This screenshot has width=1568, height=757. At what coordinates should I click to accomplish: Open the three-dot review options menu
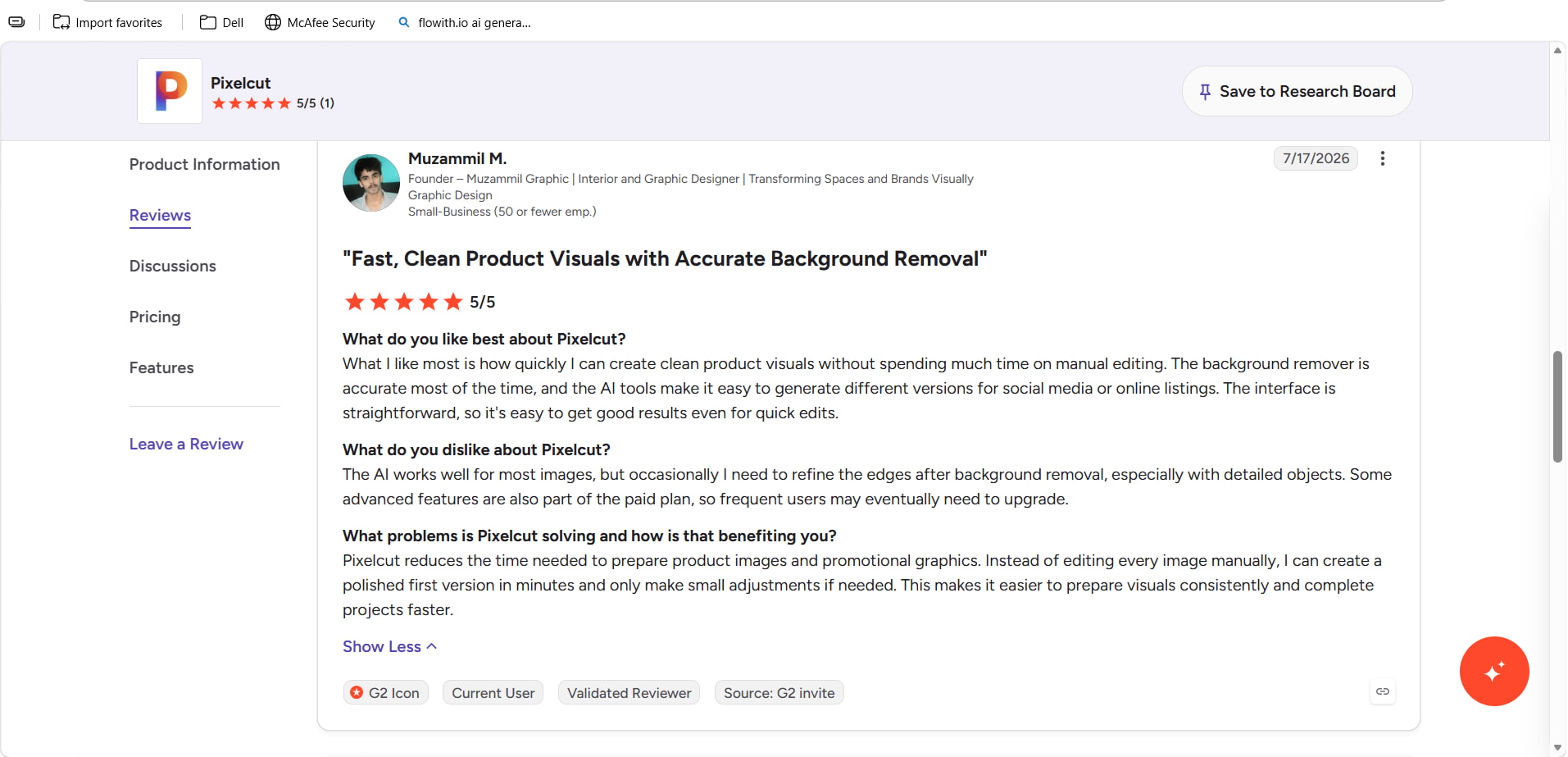click(1382, 158)
